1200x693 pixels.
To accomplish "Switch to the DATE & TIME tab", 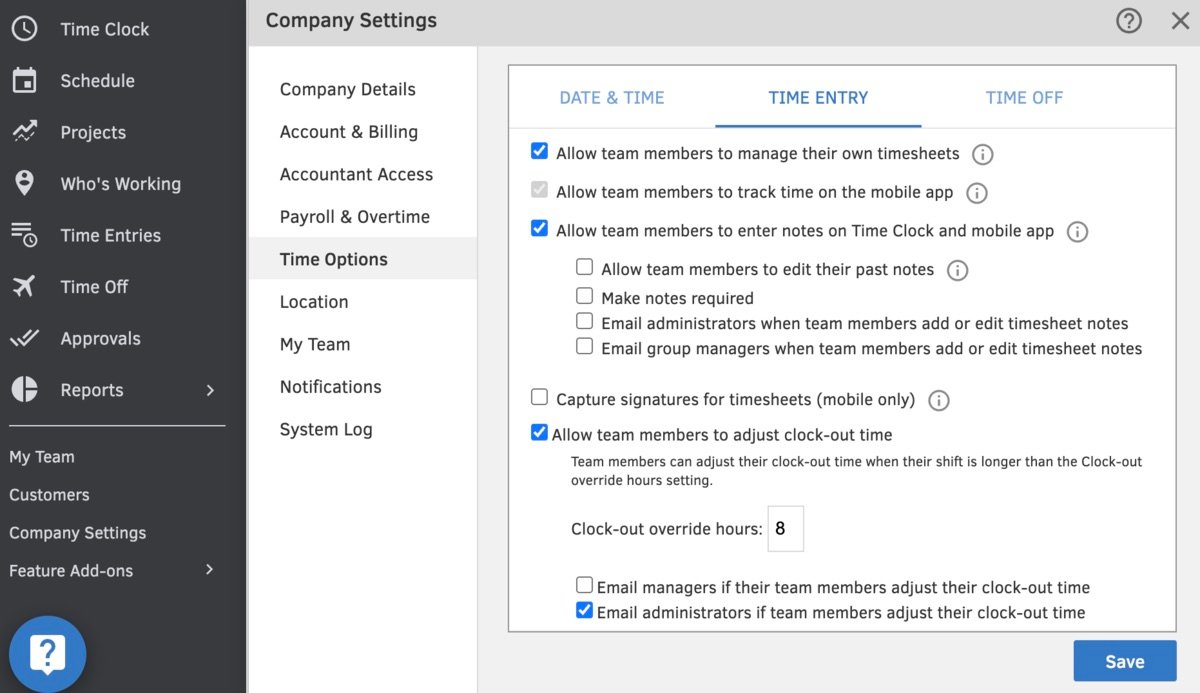I will click(x=611, y=97).
